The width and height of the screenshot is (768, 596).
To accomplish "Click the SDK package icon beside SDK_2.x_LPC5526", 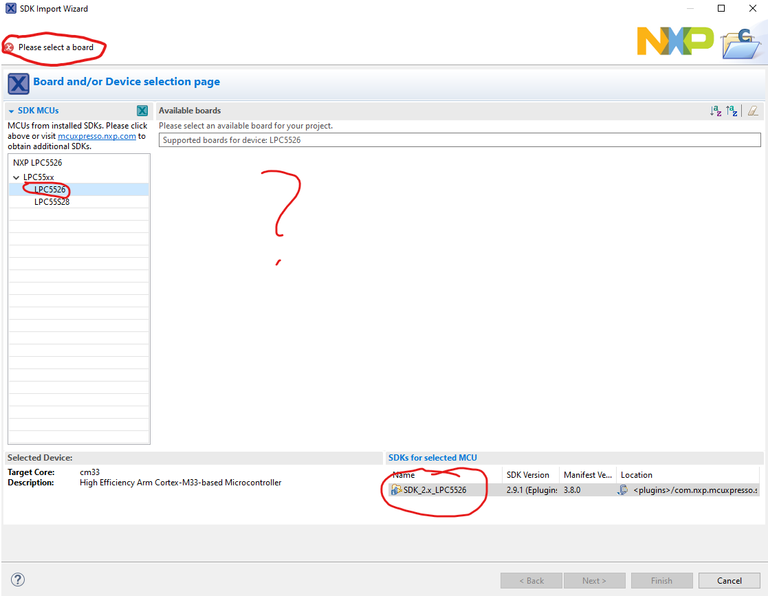I will [396, 490].
